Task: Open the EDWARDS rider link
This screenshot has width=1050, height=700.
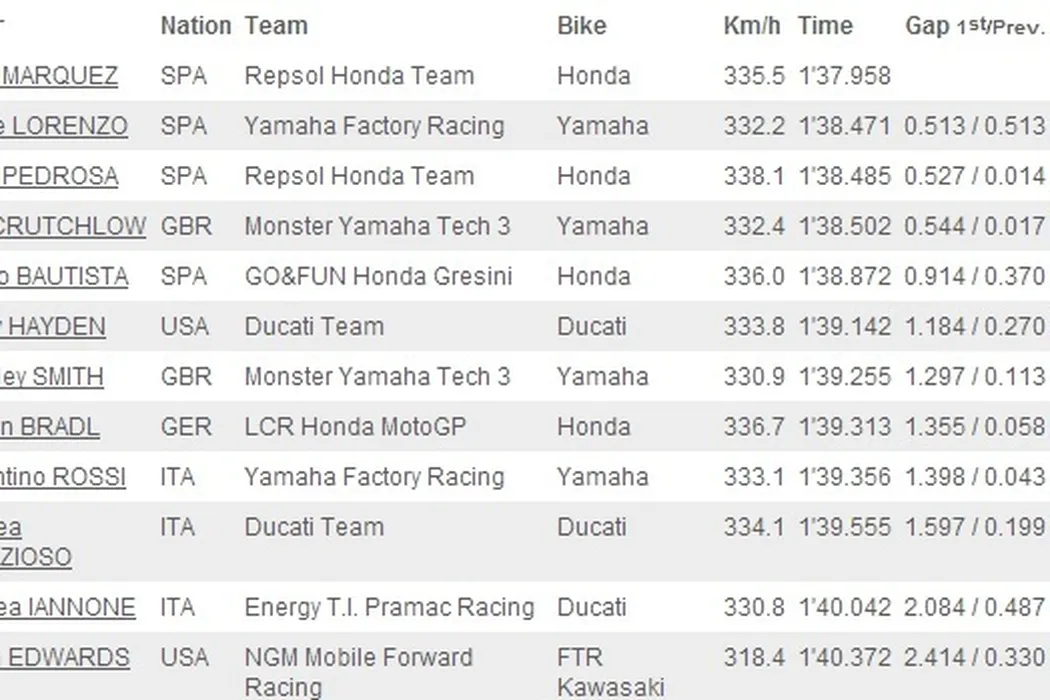Action: 65,657
